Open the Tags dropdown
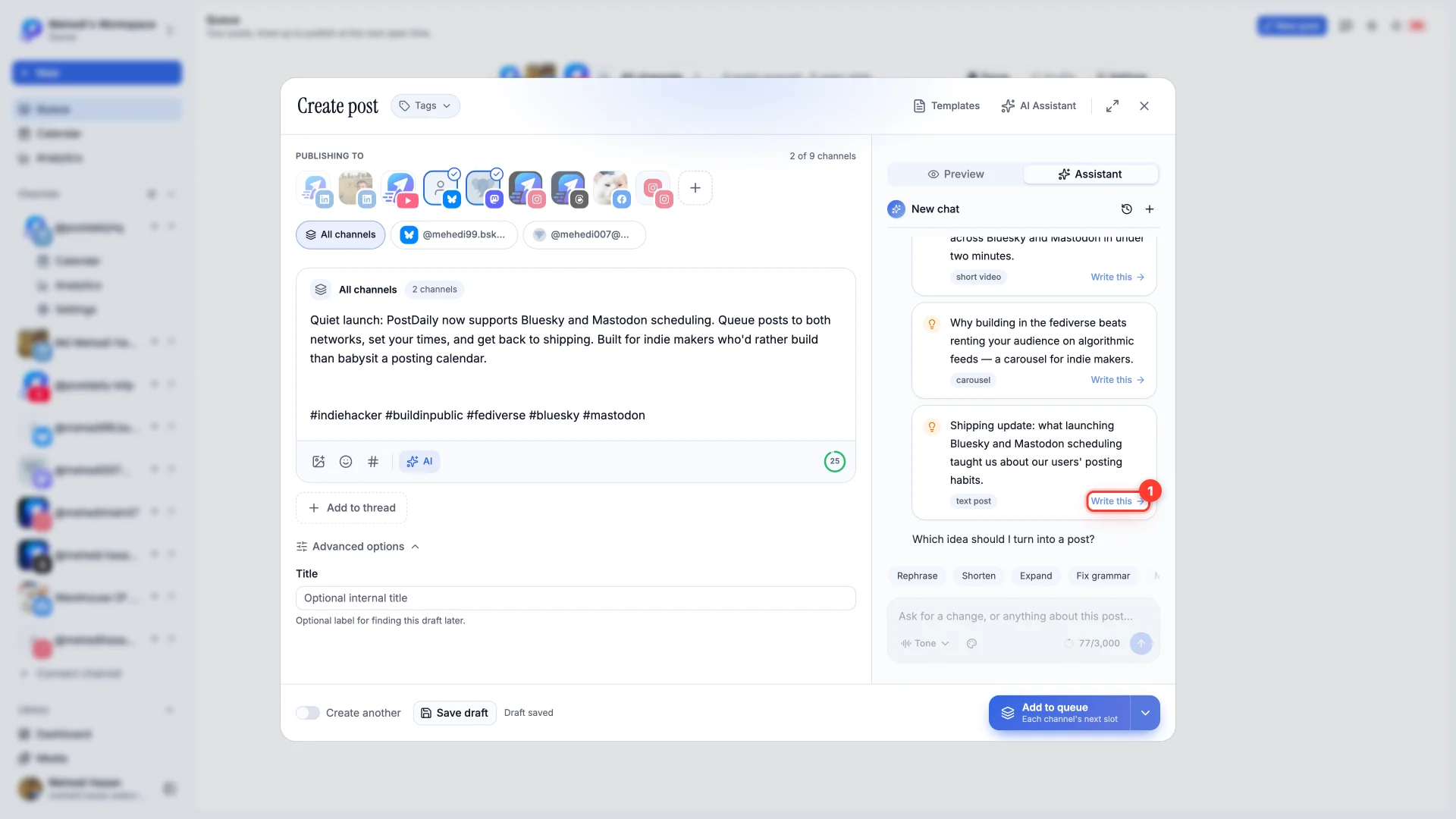Screen dimensions: 1456x819 click(x=425, y=106)
